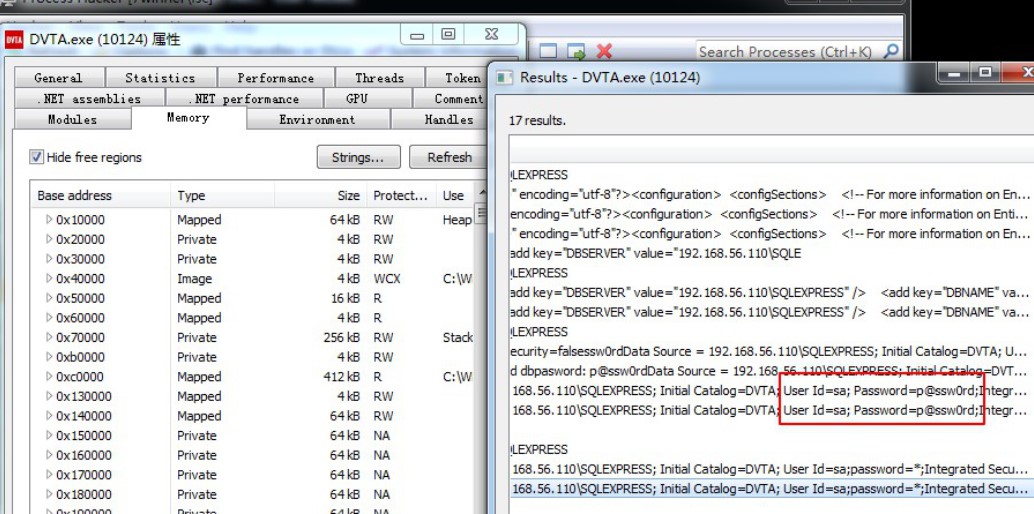Image resolution: width=1034 pixels, height=514 pixels.
Task: Minimize the DVTA.exe properties window
Action: pos(417,36)
